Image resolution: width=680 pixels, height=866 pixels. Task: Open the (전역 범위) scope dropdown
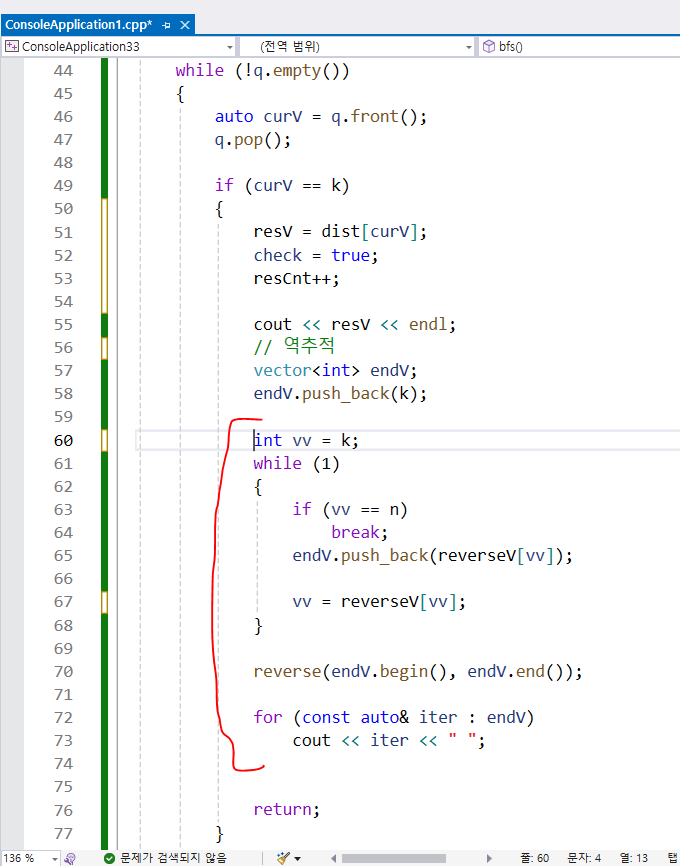tap(357, 46)
